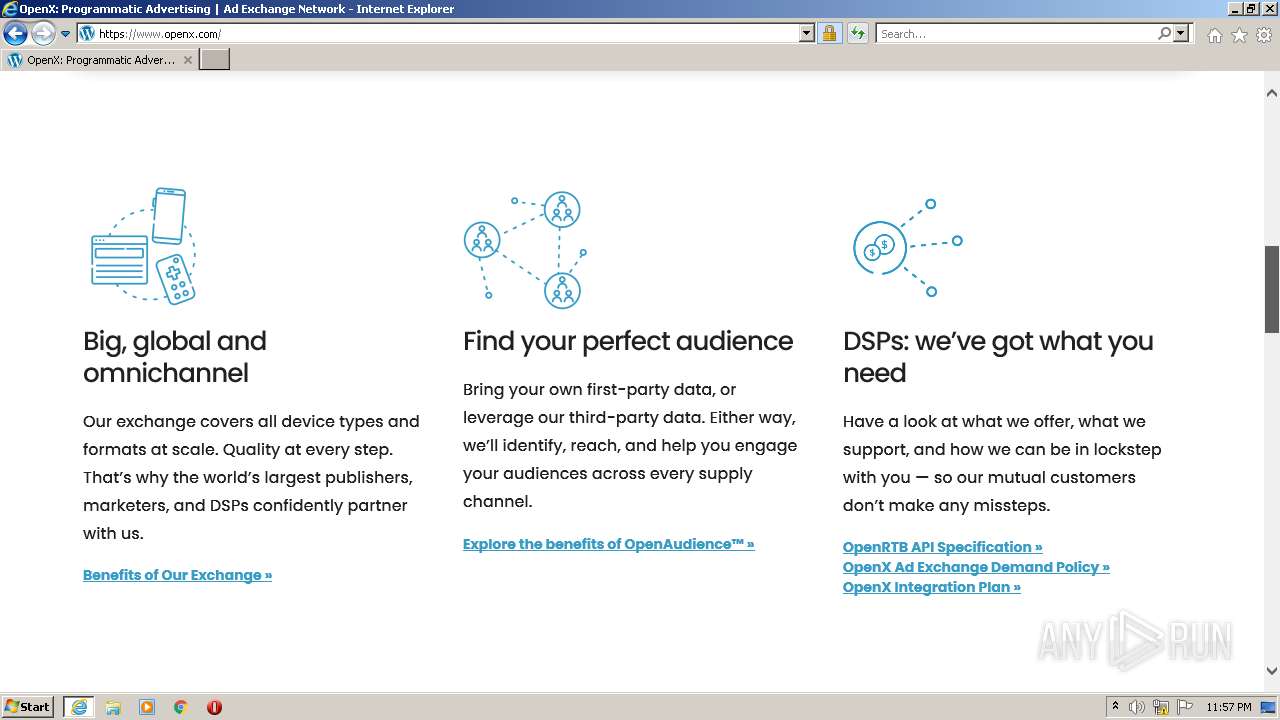Click the scrollbar down arrow

1272,672
